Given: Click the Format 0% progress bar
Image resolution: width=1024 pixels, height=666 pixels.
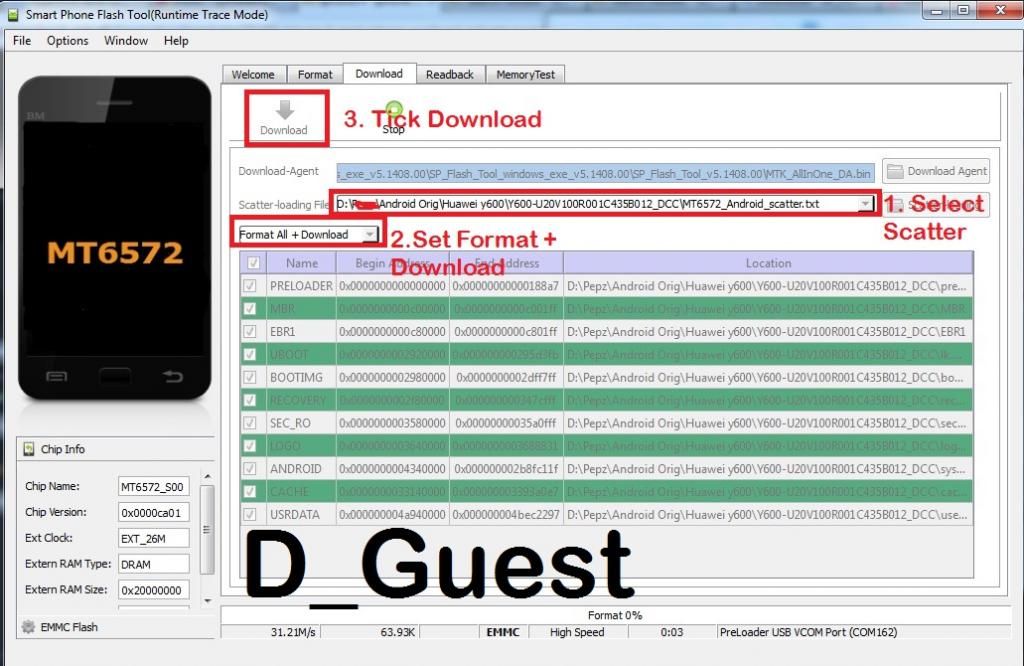Looking at the screenshot, I should pos(614,615).
